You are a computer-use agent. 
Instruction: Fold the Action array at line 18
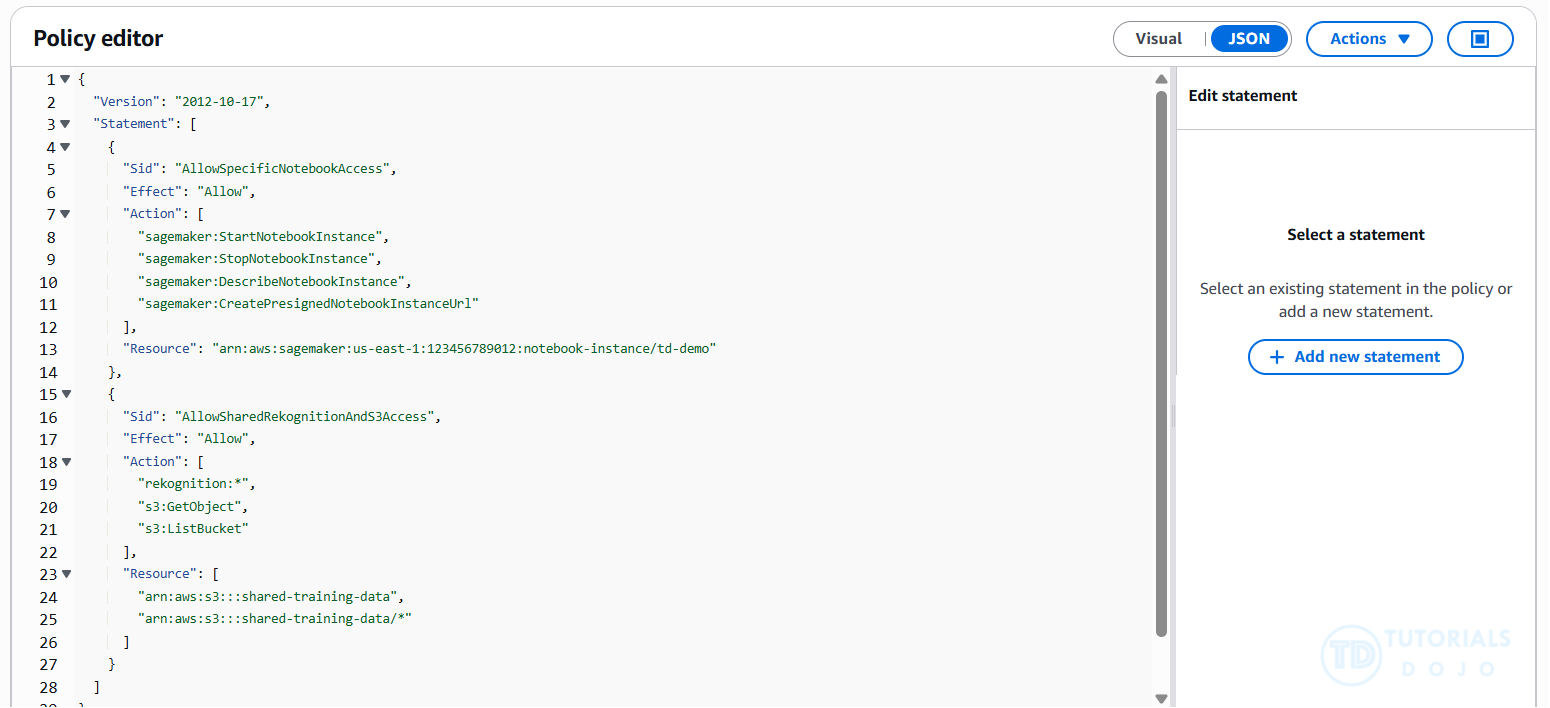click(x=65, y=462)
